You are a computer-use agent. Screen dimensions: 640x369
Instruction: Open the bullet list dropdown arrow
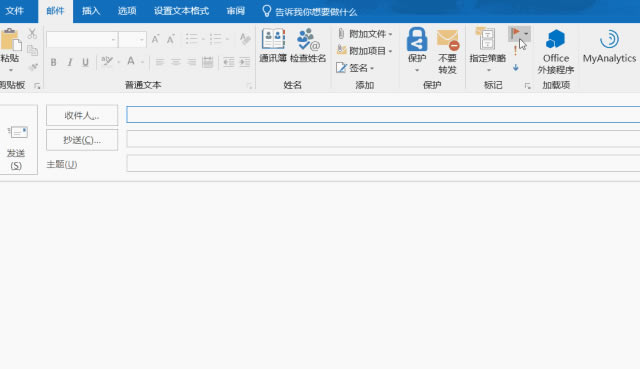tap(203, 39)
